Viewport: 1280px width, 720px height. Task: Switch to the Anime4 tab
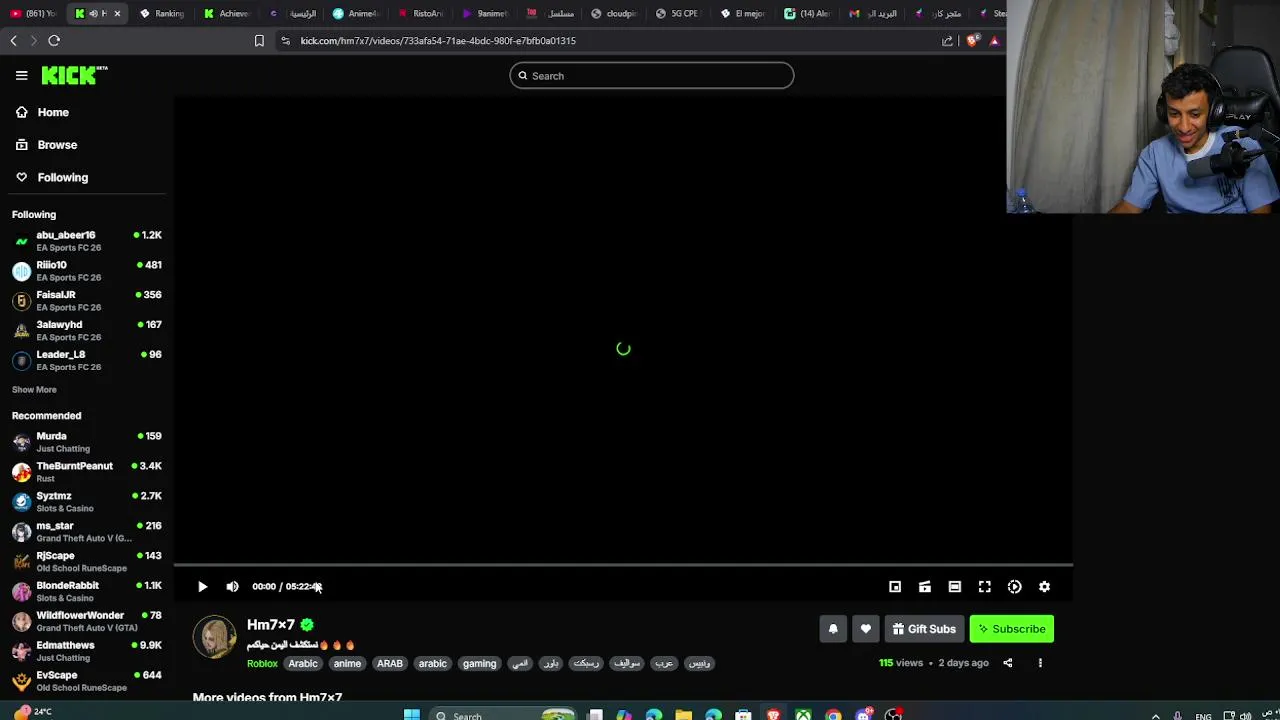[355, 13]
